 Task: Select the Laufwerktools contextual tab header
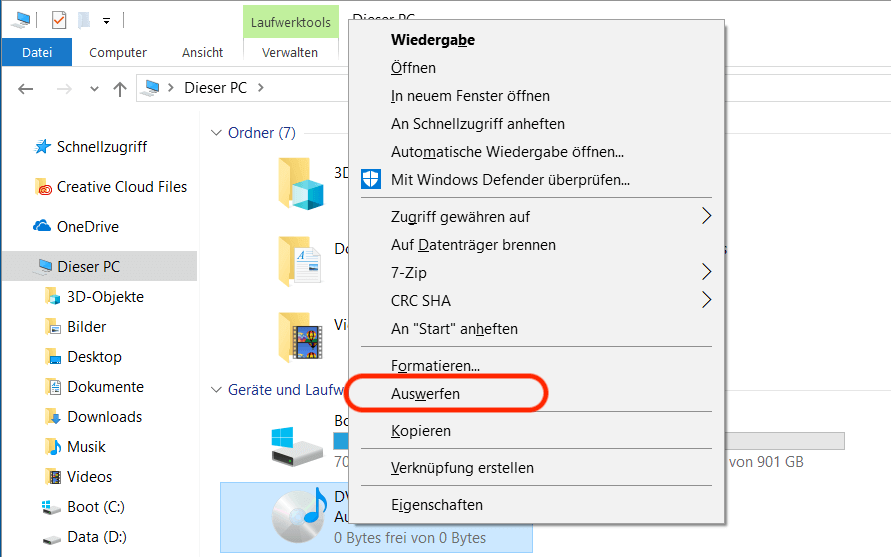tap(291, 22)
